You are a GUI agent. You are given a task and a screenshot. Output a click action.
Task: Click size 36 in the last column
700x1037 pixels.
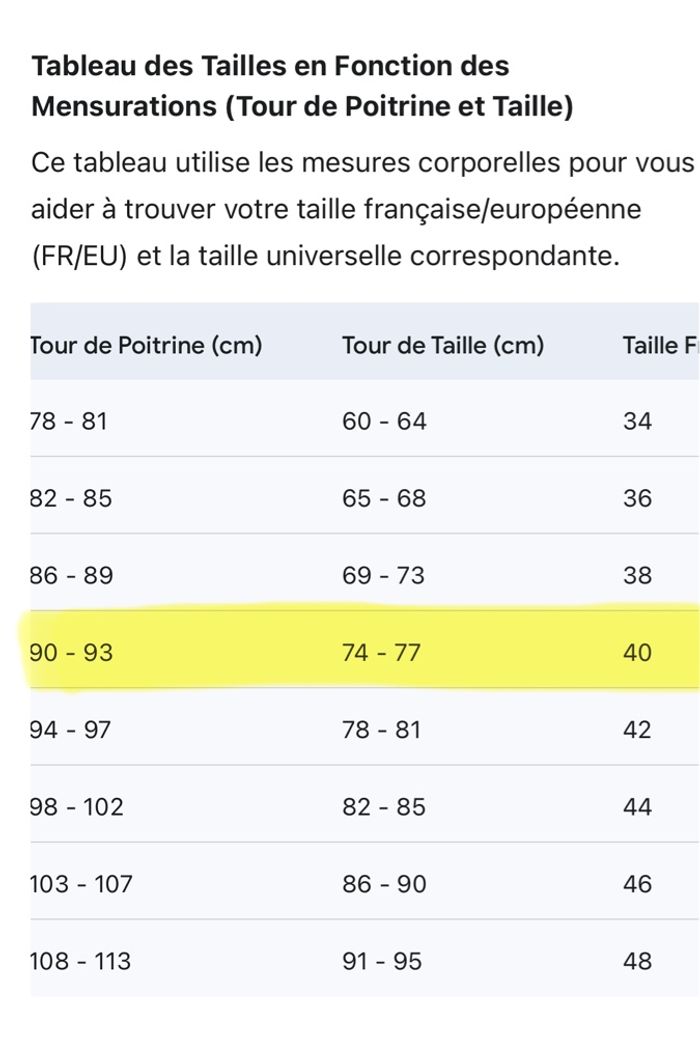[x=637, y=498]
